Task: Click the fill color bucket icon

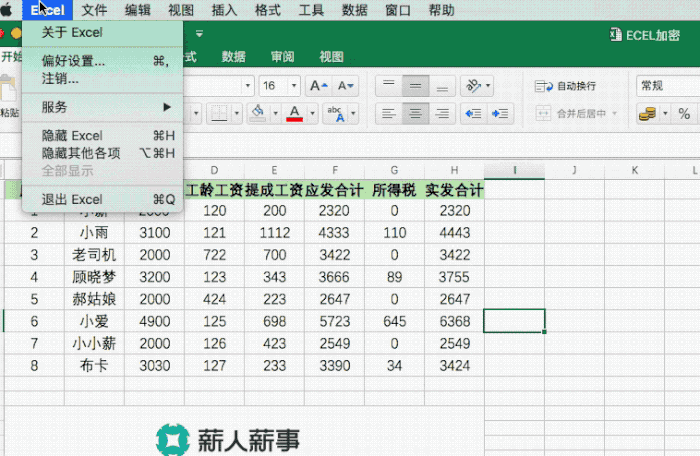Action: [258, 113]
